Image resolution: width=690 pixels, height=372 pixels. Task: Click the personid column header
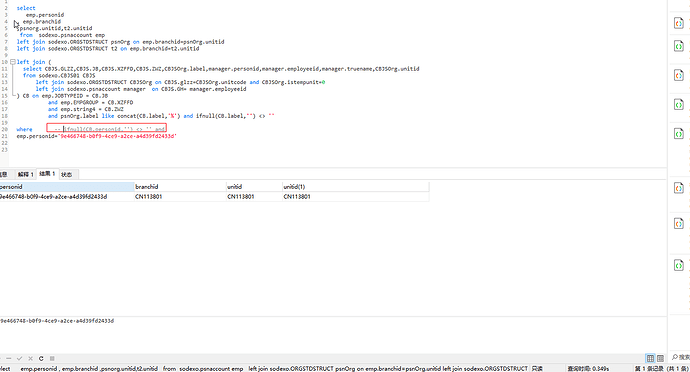click(x=66, y=187)
